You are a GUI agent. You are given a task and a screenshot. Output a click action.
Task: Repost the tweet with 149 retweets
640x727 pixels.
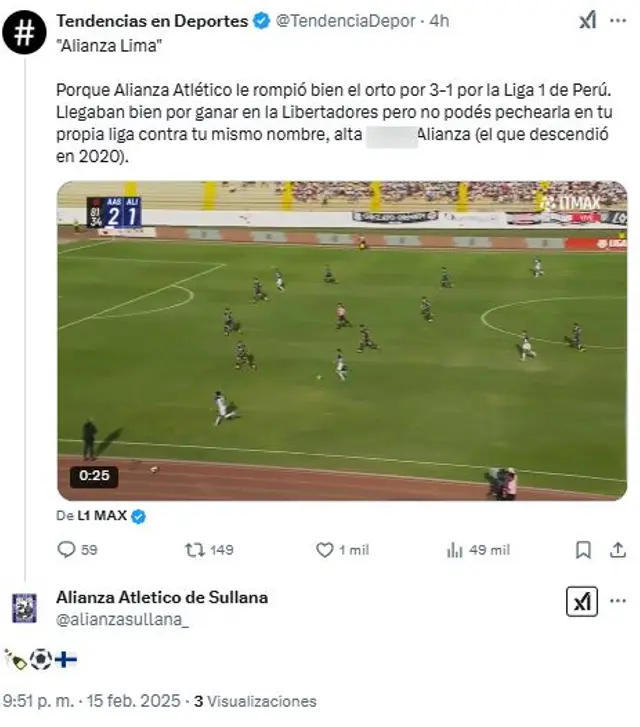pyautogui.click(x=195, y=550)
